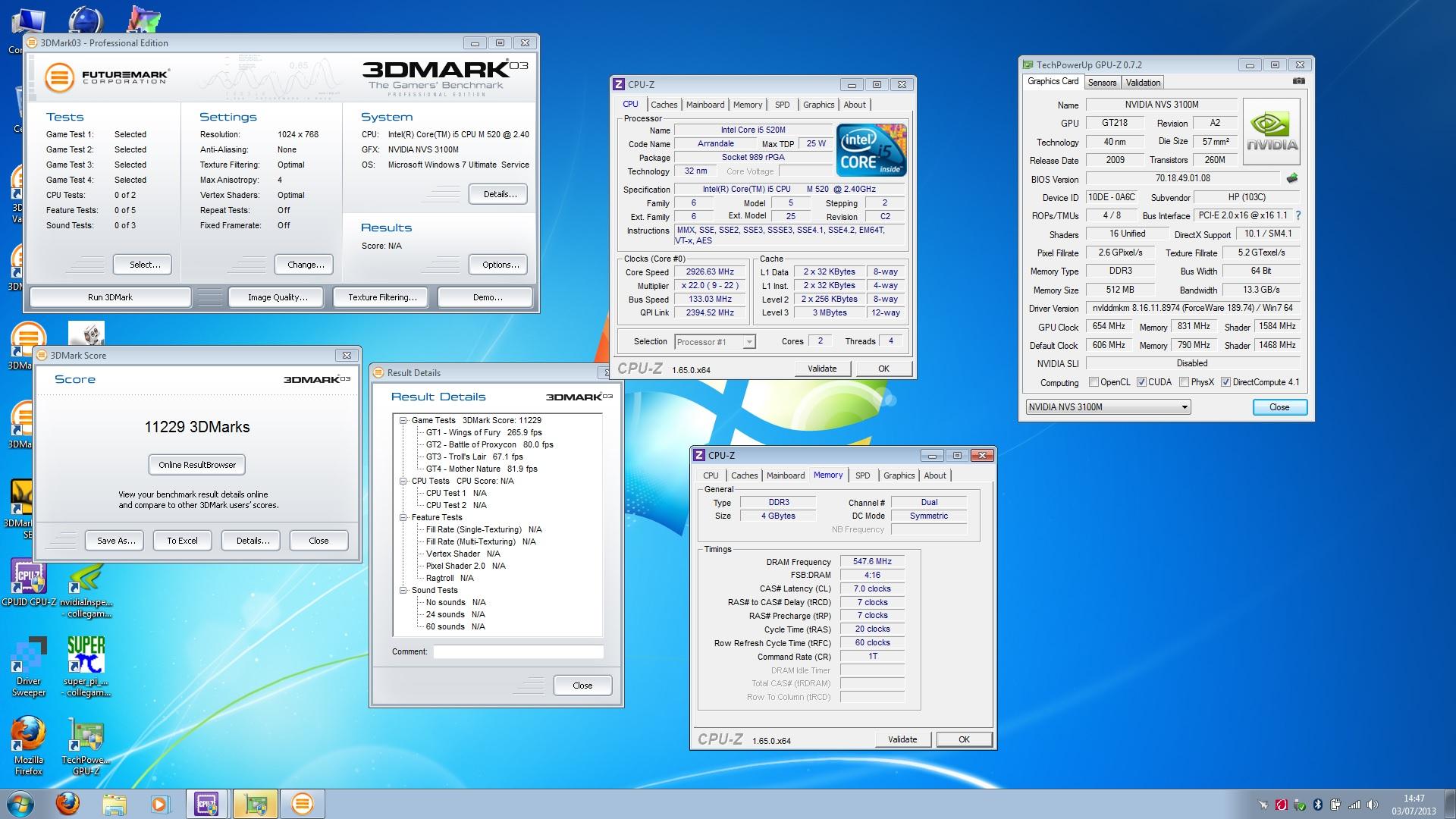The width and height of the screenshot is (1456, 819).
Task: Switch to CPU-Z taskbar button
Action: (x=207, y=804)
